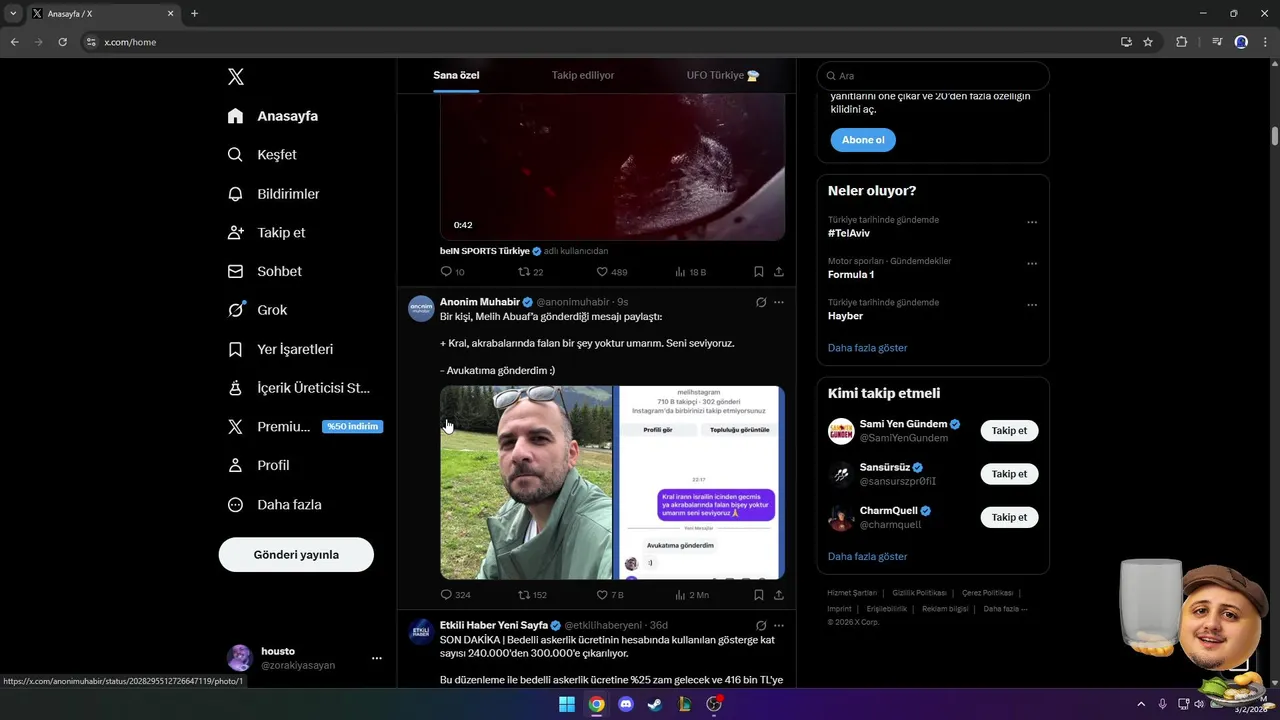Click Gönderi yayınla button
This screenshot has height=720, width=1280.
click(x=296, y=554)
